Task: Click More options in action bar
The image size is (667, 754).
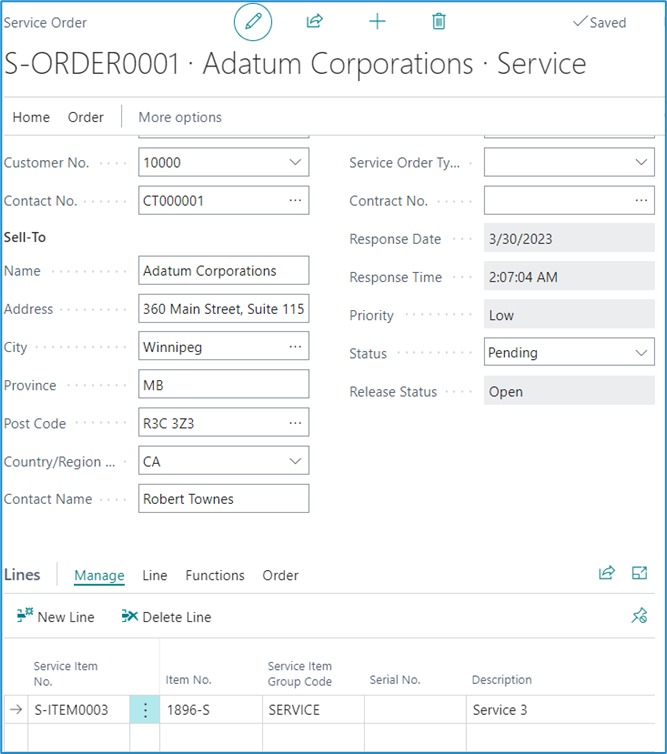Action: click(x=180, y=117)
